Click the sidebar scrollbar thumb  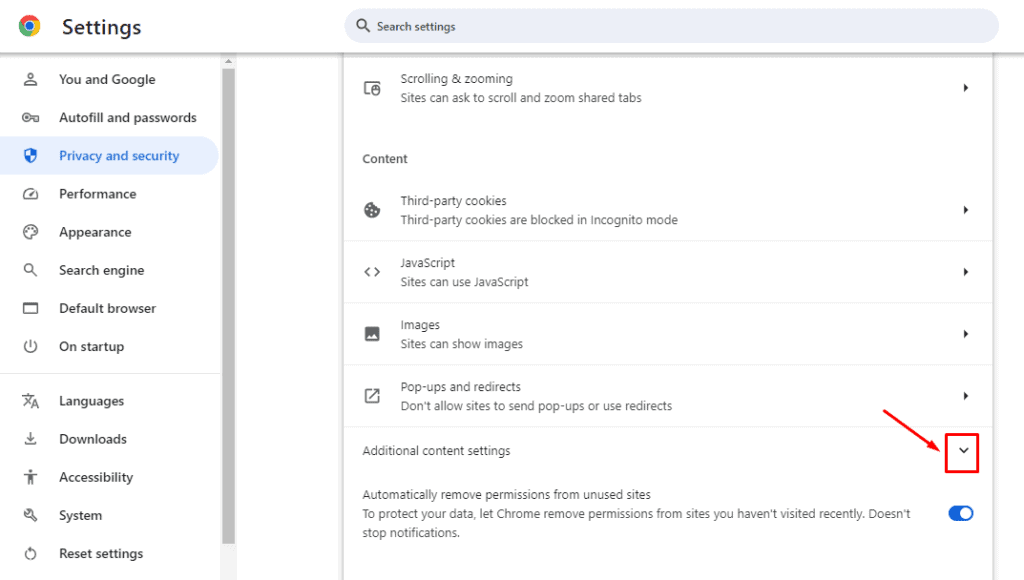[x=229, y=305]
